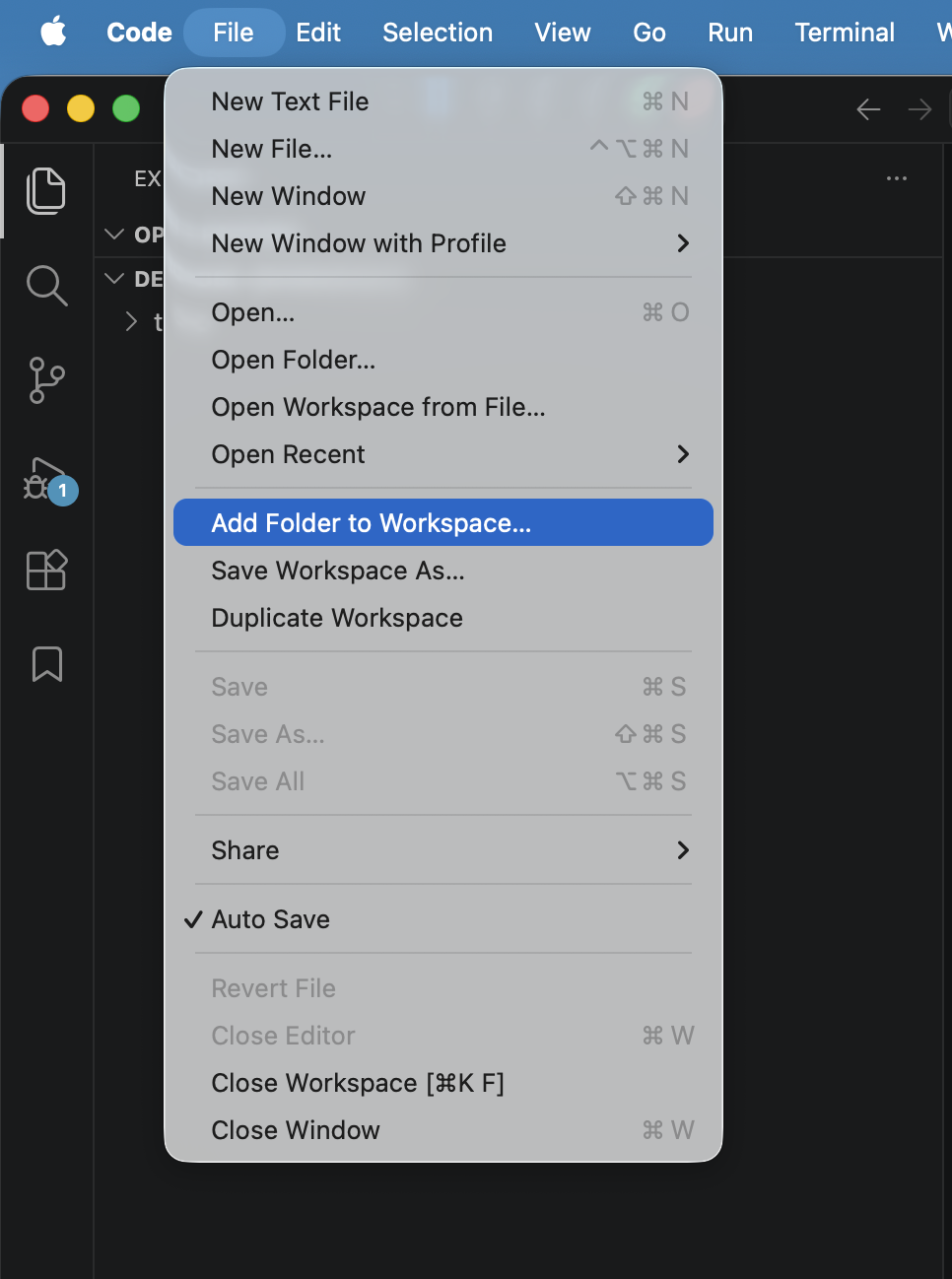Close the File menu via menu bar

[x=234, y=33]
